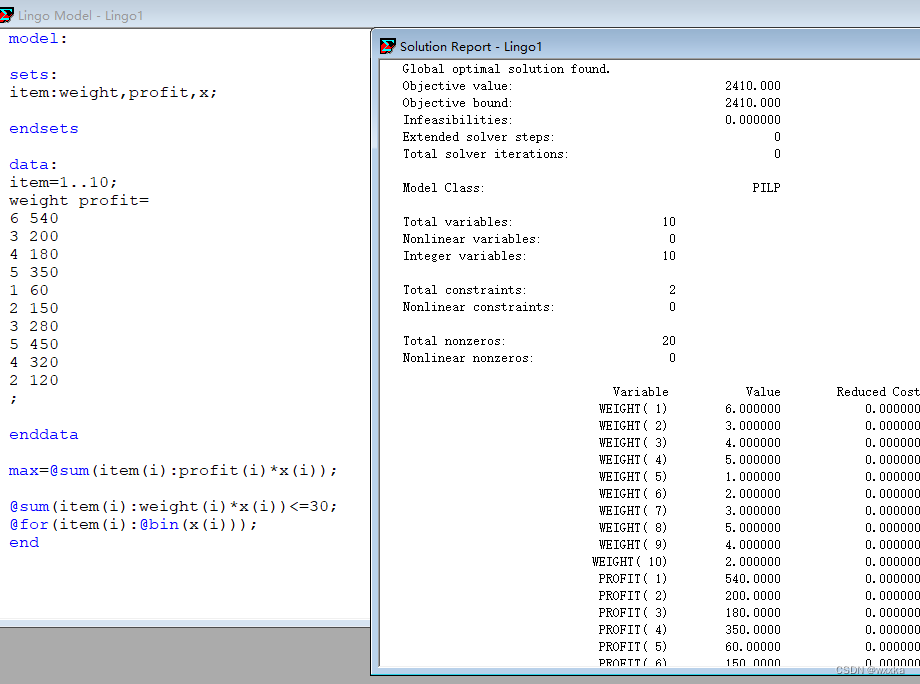Click the 'item=1..10;' line
The image size is (920, 684).
coord(63,182)
